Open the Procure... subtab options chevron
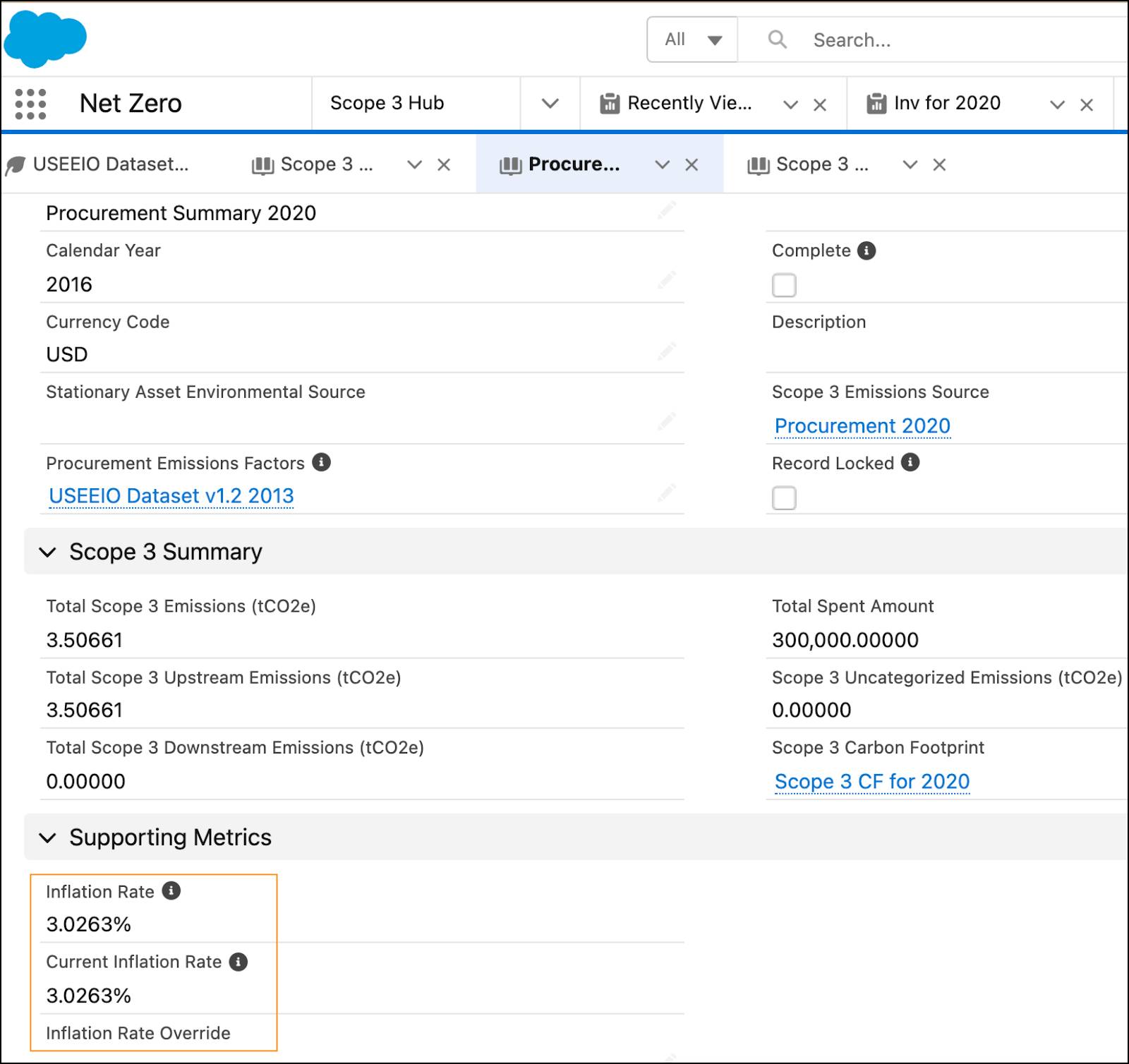The image size is (1129, 1064). click(x=662, y=165)
